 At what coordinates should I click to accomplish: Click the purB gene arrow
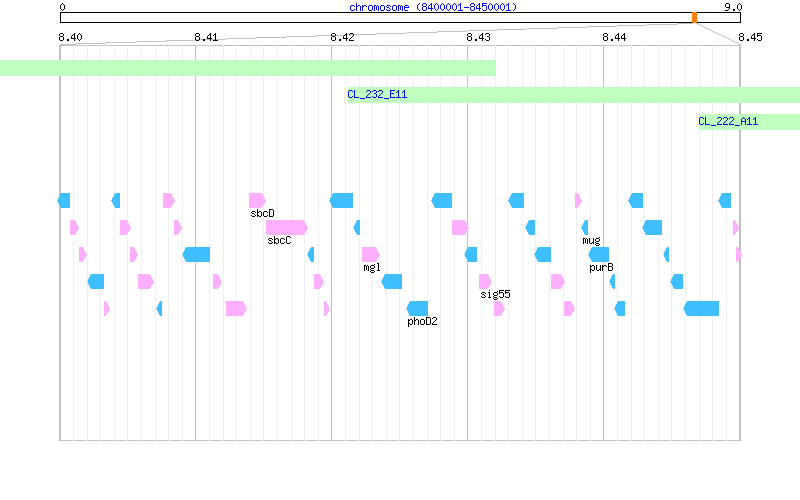(x=599, y=254)
